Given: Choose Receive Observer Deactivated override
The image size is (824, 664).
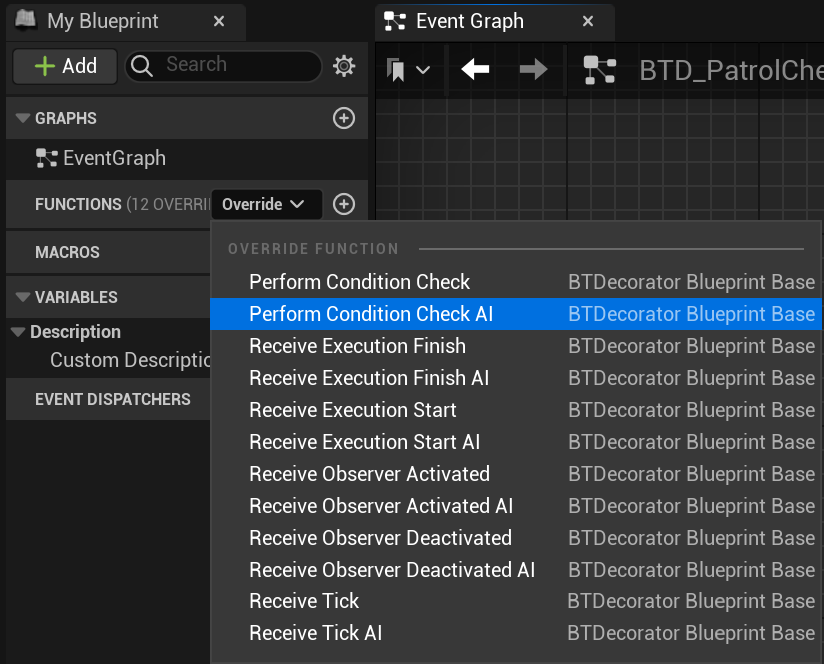Looking at the screenshot, I should (516, 538).
